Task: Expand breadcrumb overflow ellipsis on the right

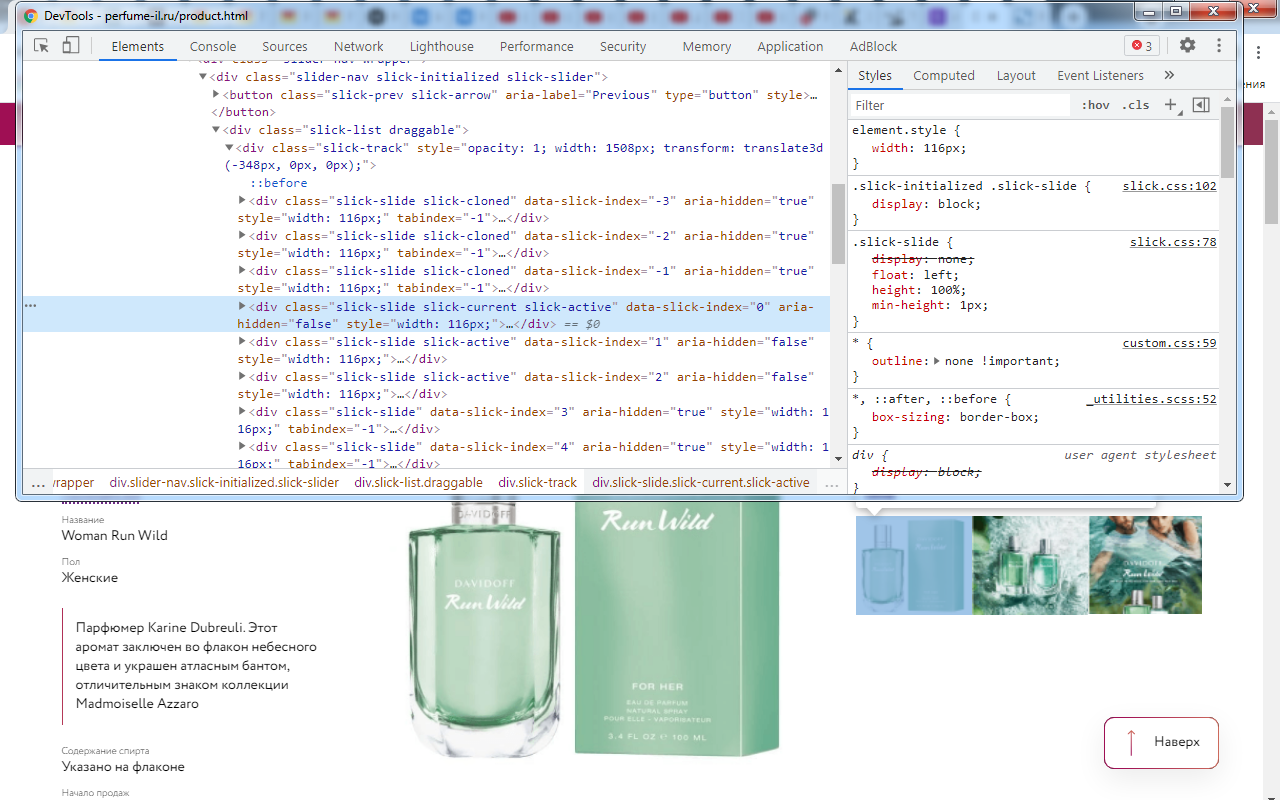Action: 832,483
